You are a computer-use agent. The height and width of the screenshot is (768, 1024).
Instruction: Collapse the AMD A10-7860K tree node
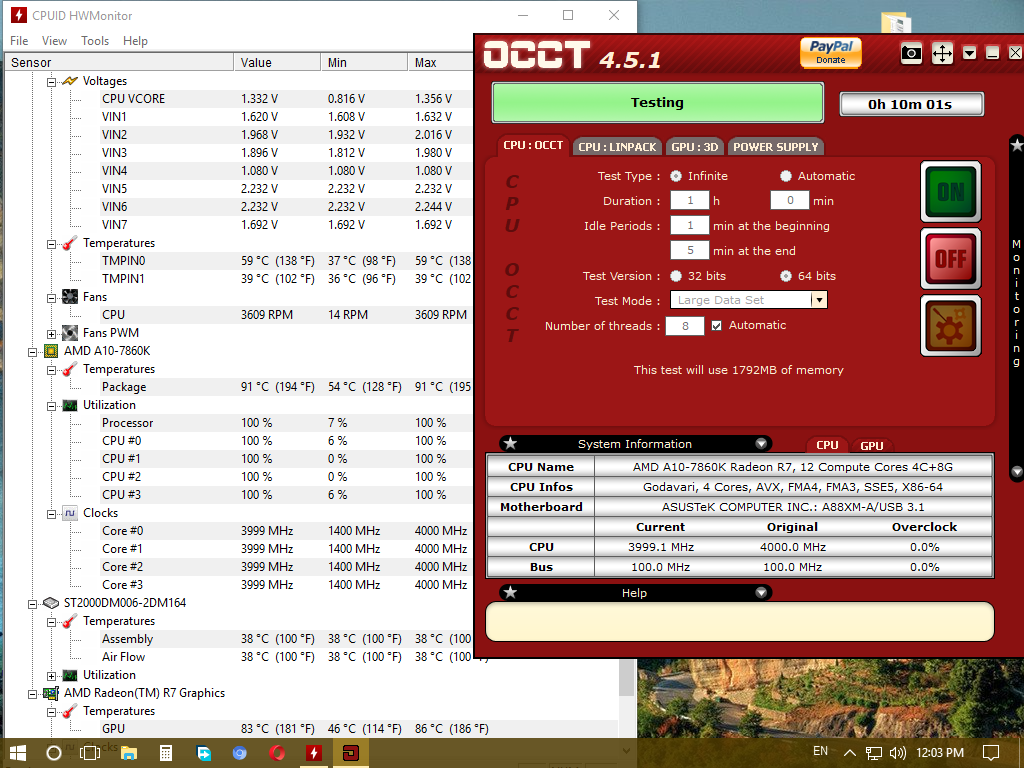tap(32, 351)
